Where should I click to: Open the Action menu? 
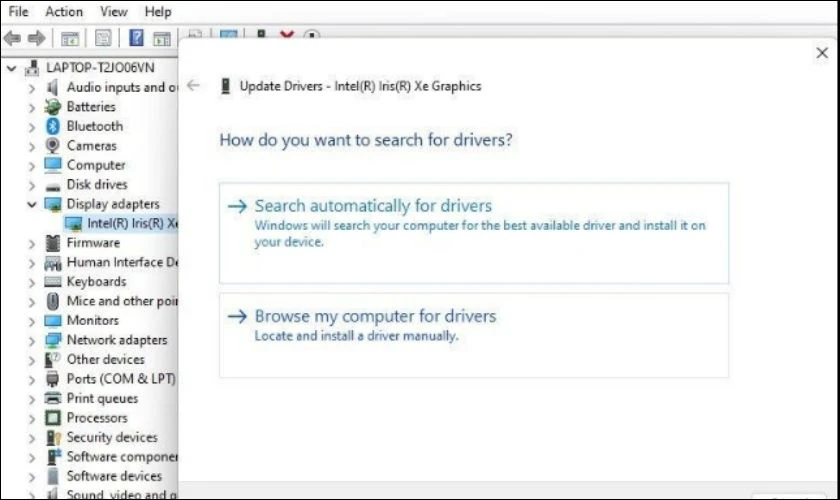tap(64, 11)
